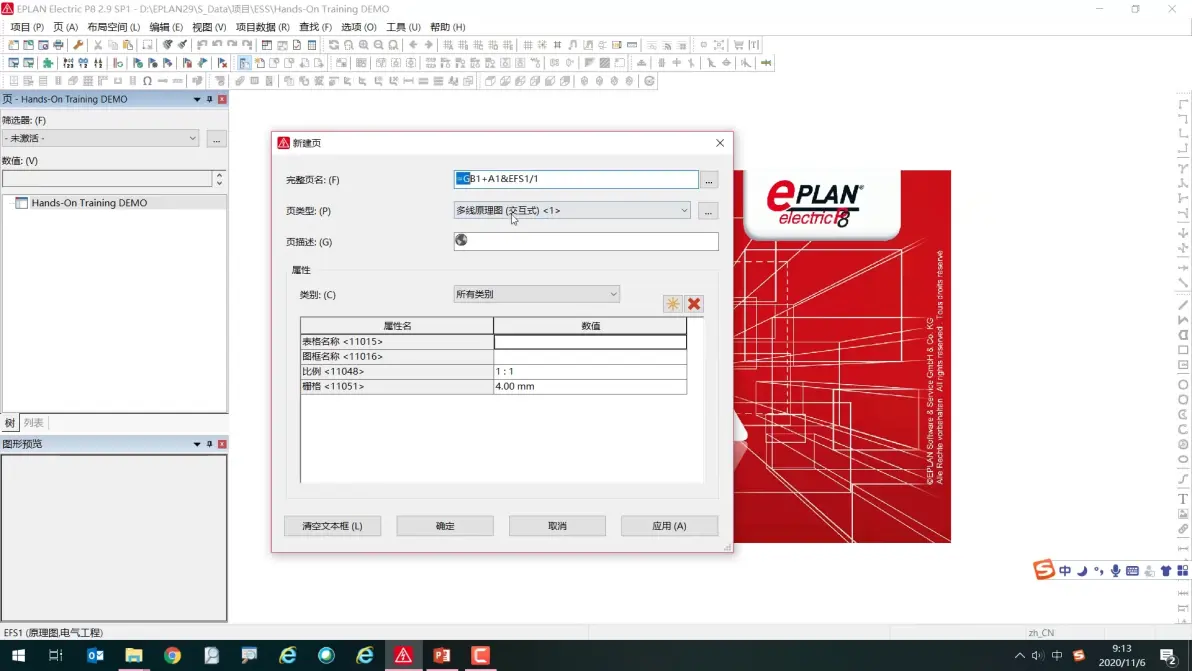The height and width of the screenshot is (671, 1192).
Task: Delete property with the red X button
Action: click(694, 304)
